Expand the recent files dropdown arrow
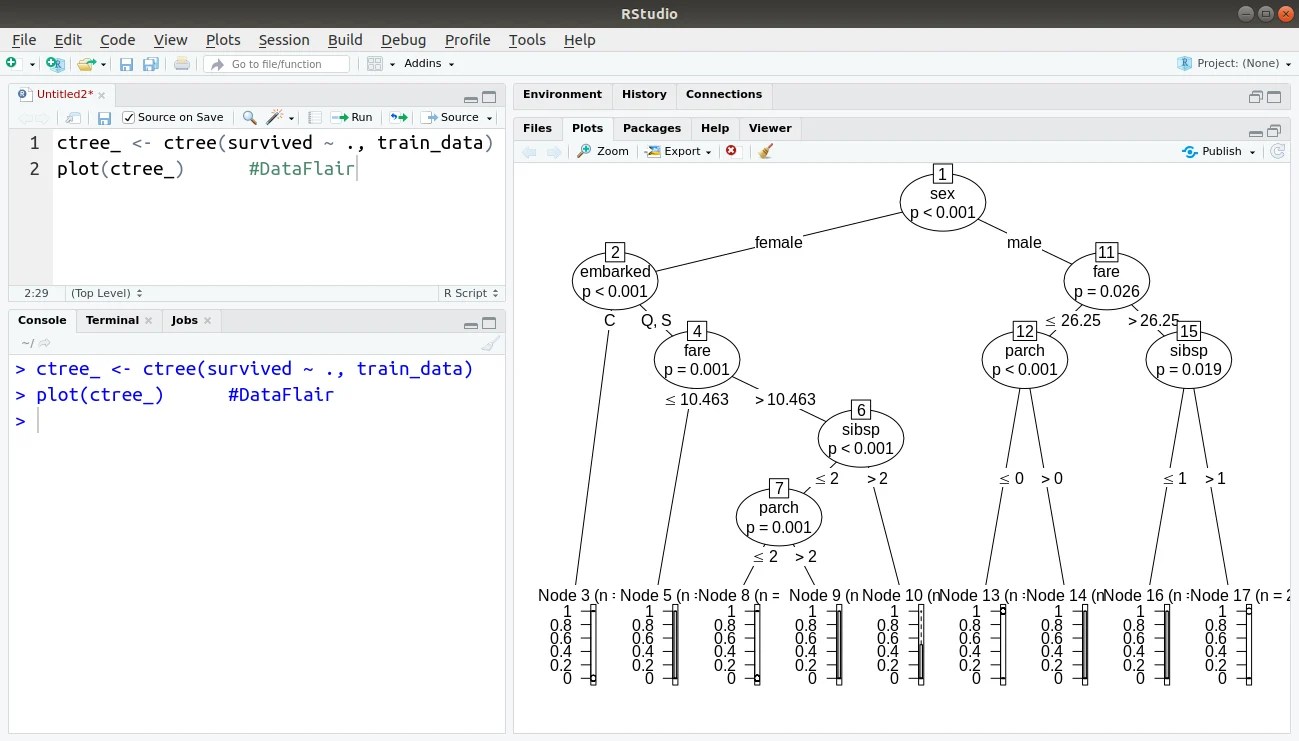Viewport: 1299px width, 741px height. tap(102, 64)
